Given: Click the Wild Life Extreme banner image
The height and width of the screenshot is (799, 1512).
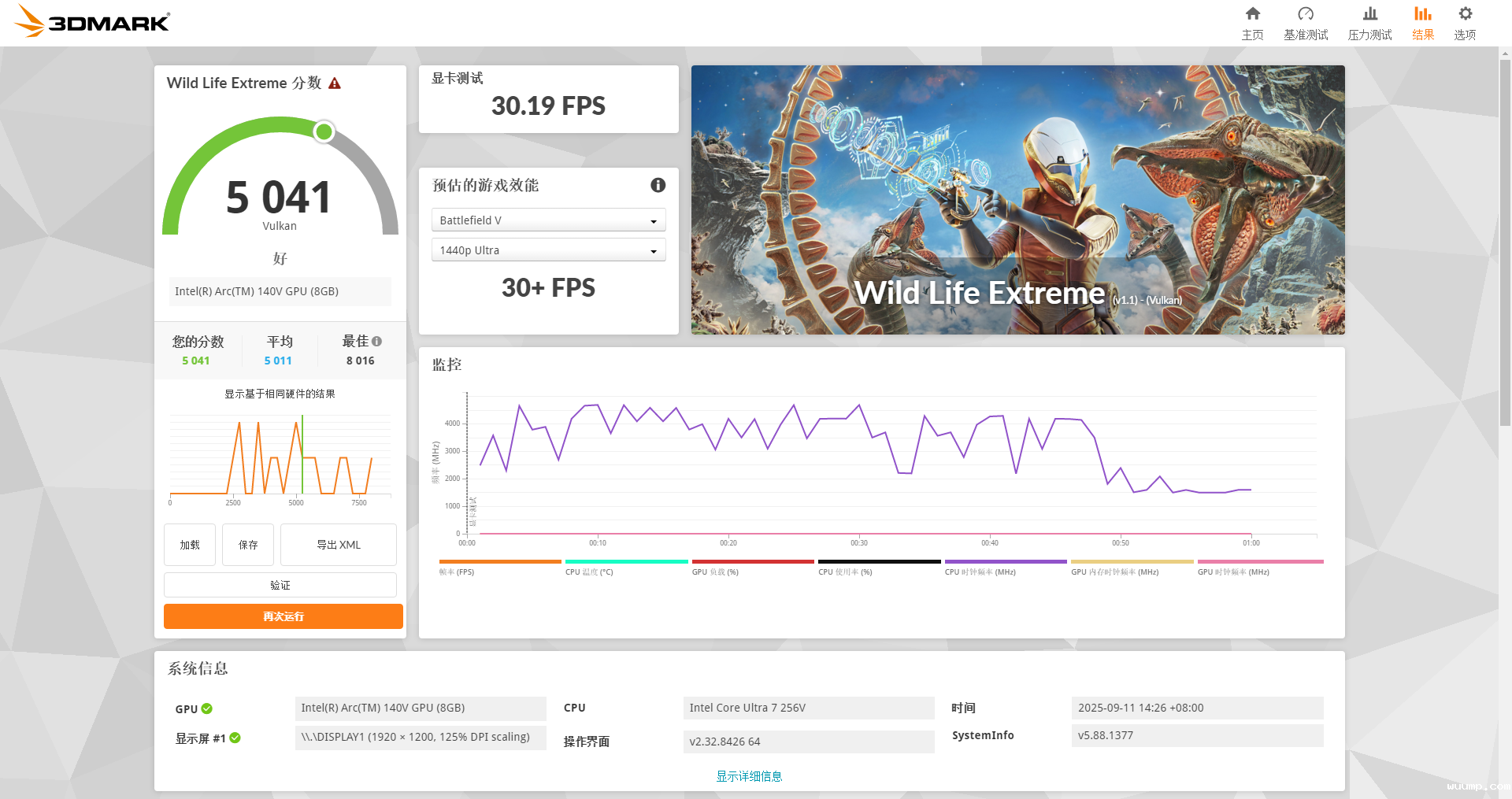Looking at the screenshot, I should tap(1017, 200).
